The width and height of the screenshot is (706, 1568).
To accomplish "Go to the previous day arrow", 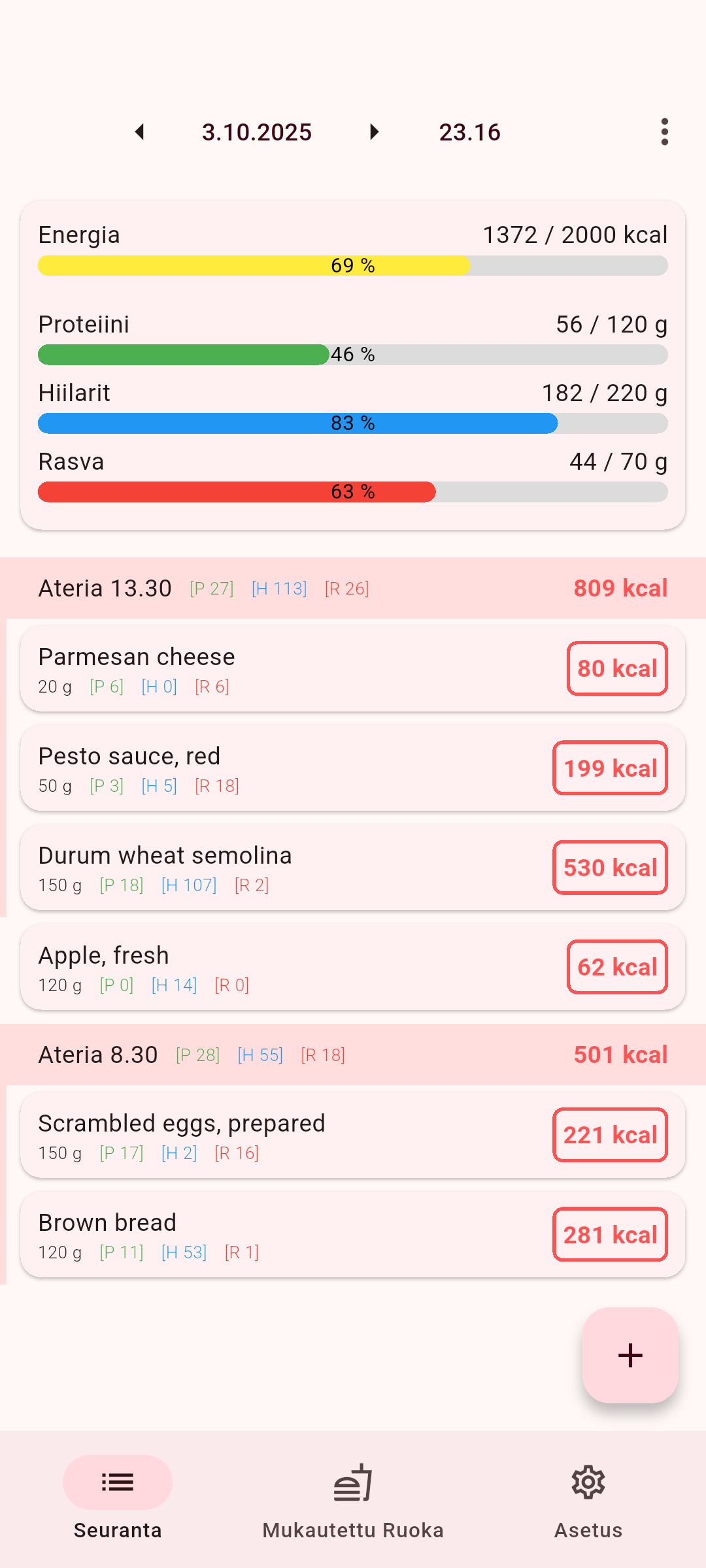I will 139,132.
